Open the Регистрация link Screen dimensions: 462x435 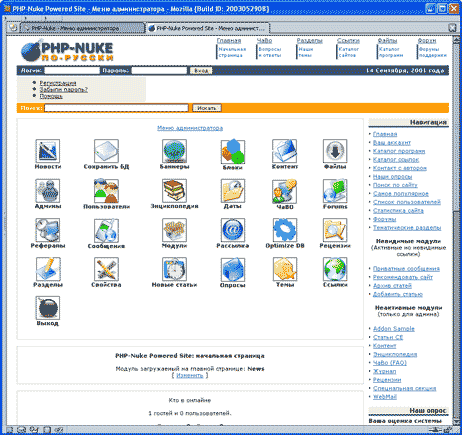tap(58, 83)
